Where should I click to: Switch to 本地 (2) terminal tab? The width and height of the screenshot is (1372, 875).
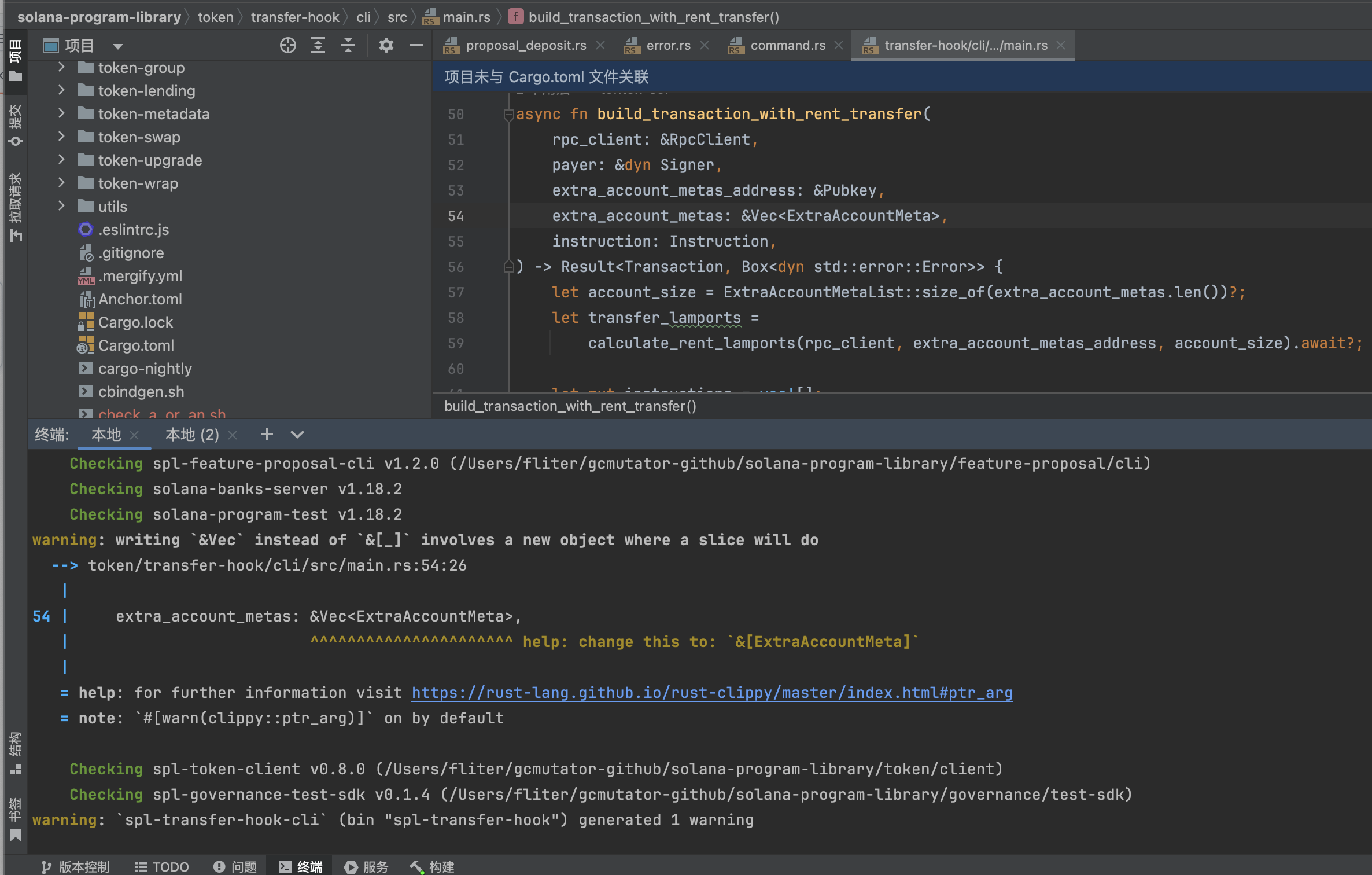click(192, 434)
